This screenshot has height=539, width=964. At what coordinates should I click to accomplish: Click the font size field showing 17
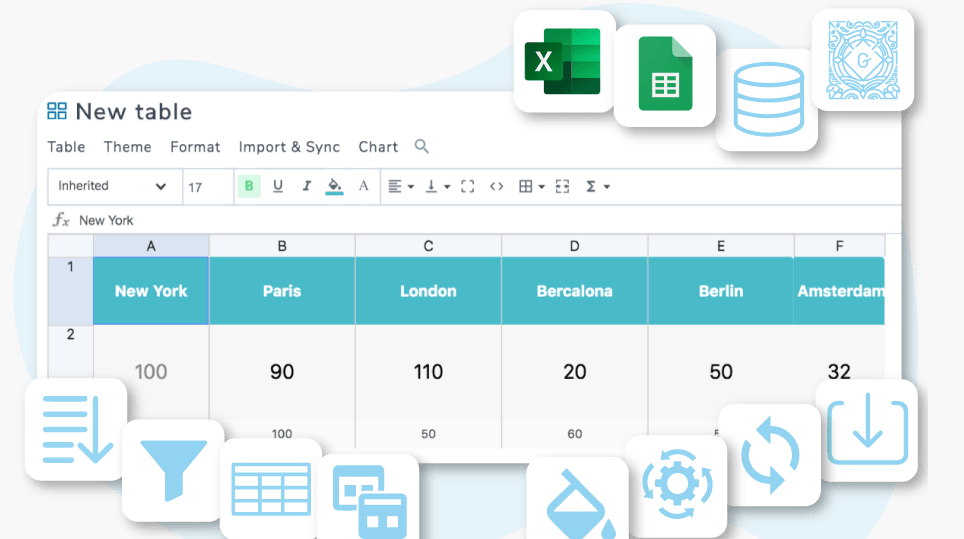click(208, 187)
